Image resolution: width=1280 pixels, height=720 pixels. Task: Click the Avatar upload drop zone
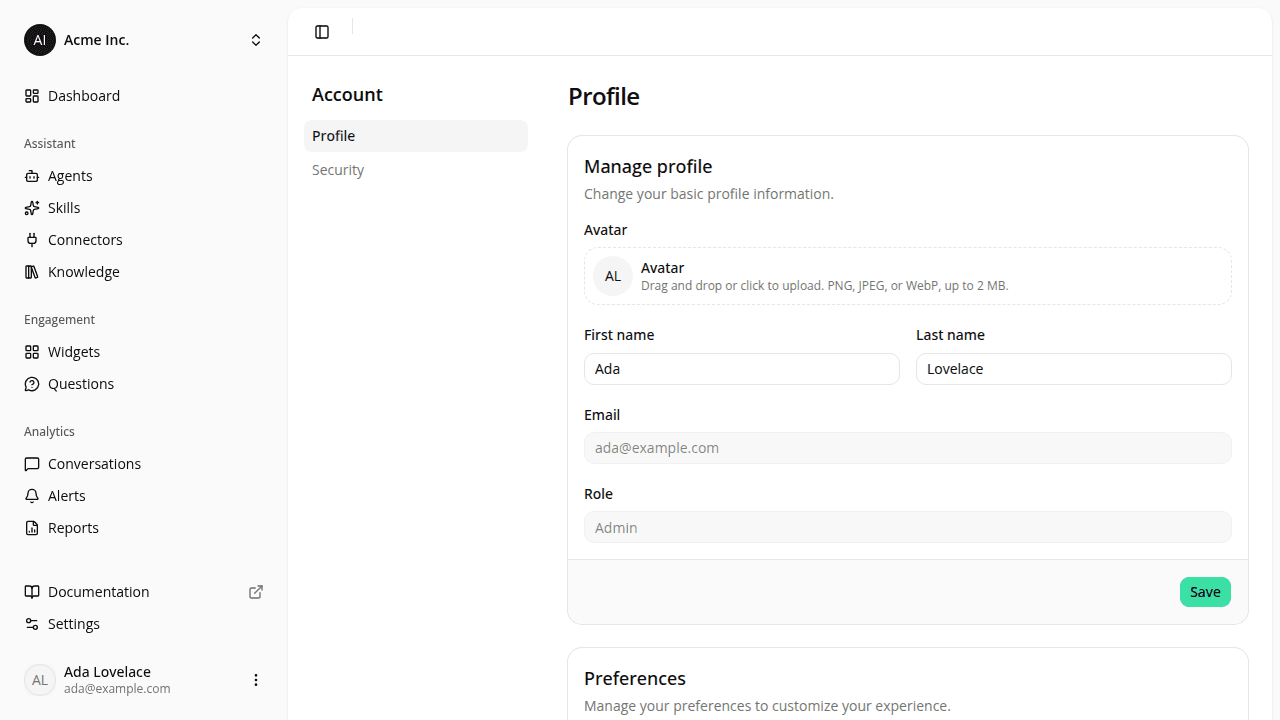tap(908, 276)
